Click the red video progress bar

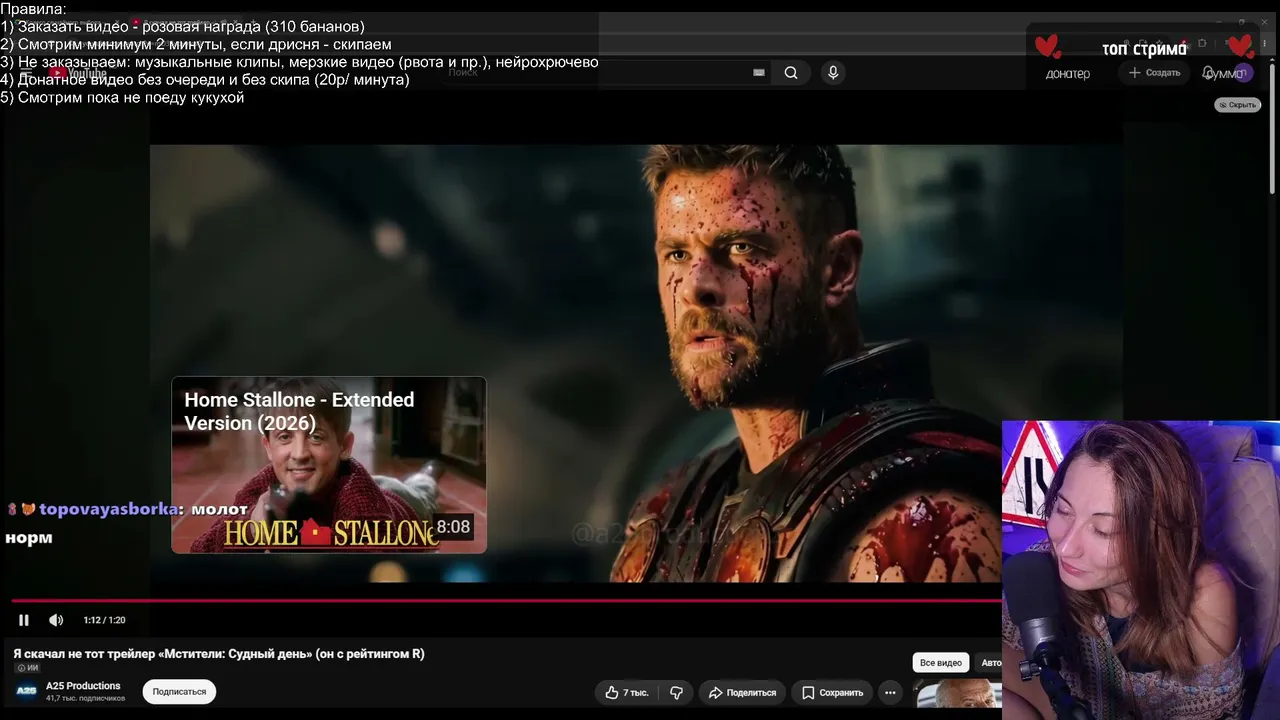pyautogui.click(x=506, y=601)
